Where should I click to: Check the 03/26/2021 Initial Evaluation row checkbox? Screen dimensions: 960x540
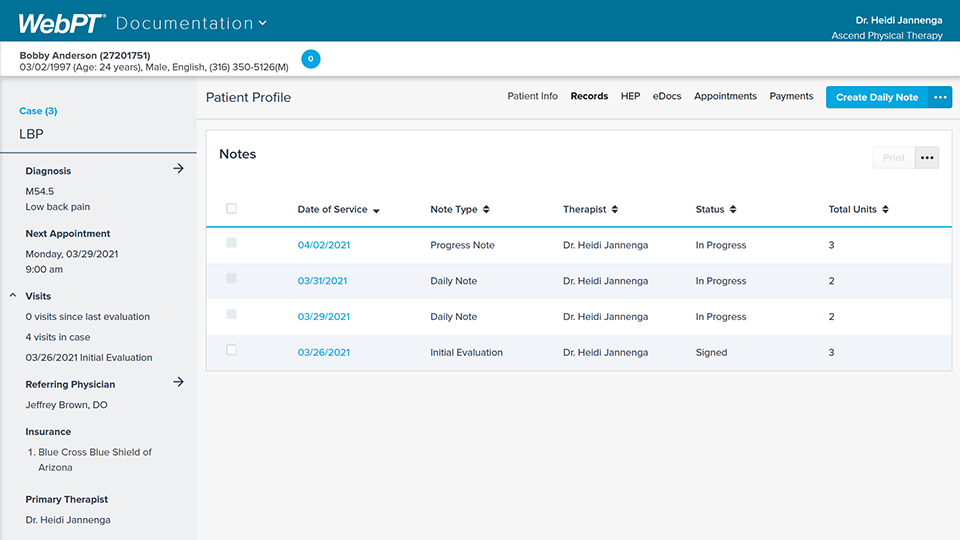click(x=232, y=351)
